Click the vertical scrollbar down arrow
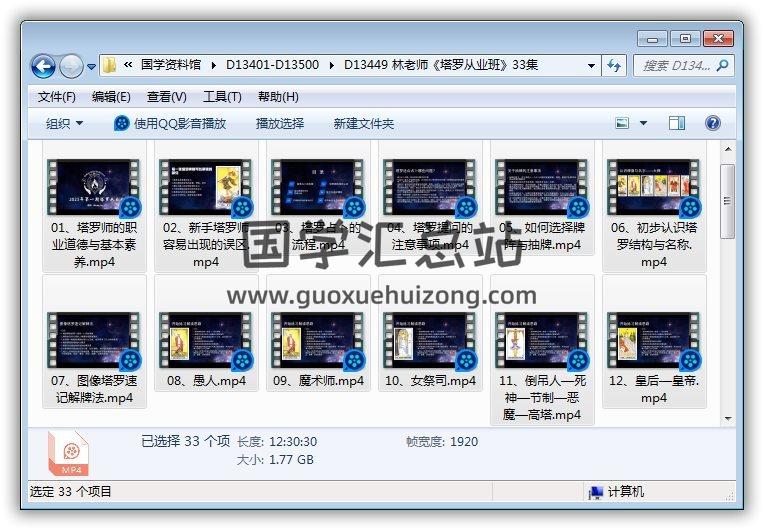The image size is (764, 530). [728, 418]
